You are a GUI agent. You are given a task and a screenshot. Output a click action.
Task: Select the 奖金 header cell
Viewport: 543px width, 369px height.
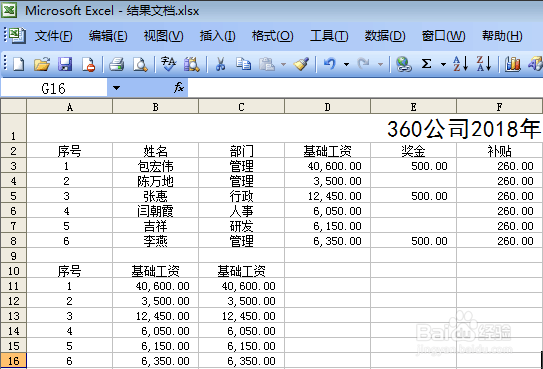tap(413, 151)
